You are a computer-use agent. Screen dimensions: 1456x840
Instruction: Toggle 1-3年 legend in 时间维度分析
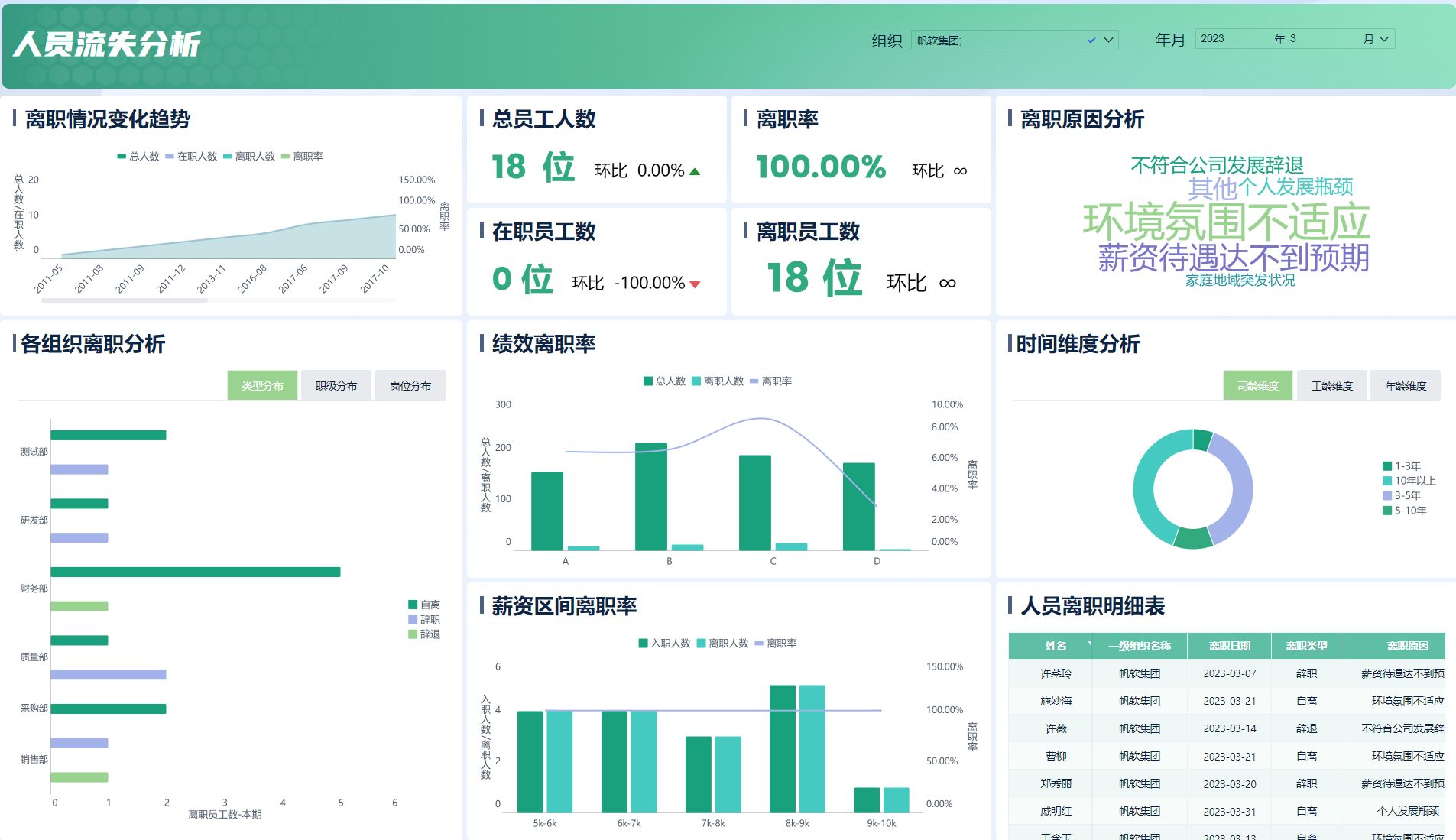coord(1402,466)
